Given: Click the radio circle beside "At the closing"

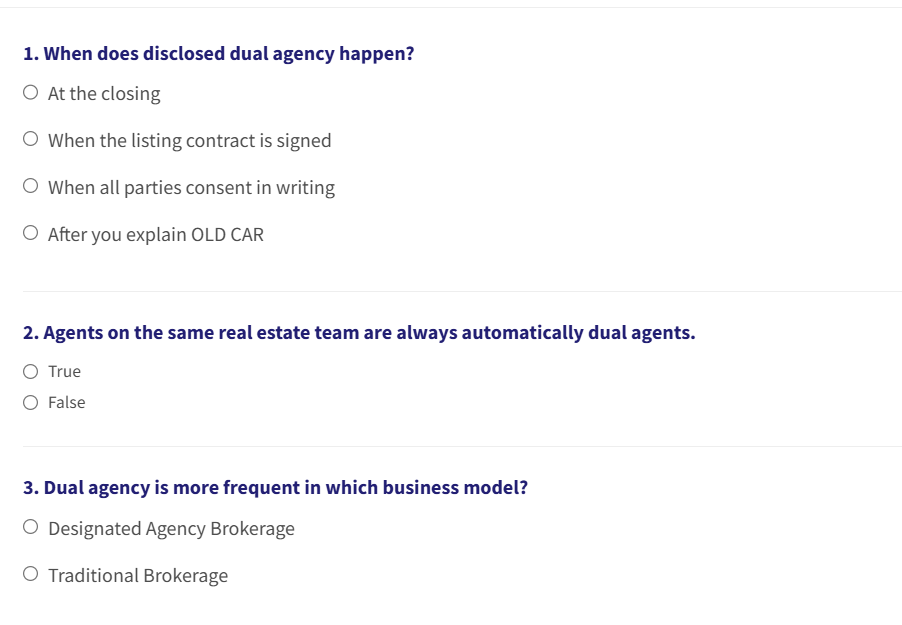Looking at the screenshot, I should pyautogui.click(x=30, y=90).
